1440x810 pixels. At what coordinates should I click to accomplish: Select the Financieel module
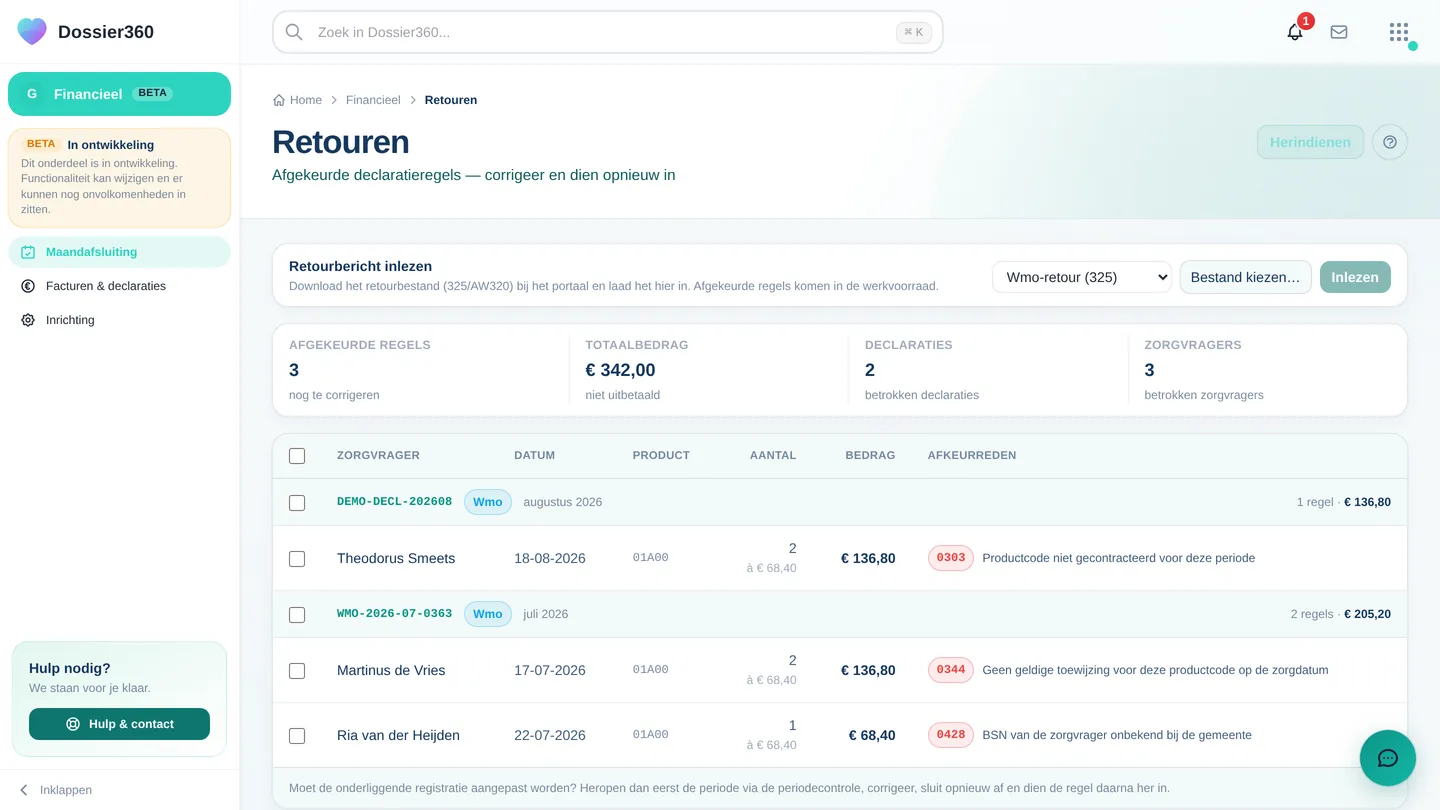119,94
